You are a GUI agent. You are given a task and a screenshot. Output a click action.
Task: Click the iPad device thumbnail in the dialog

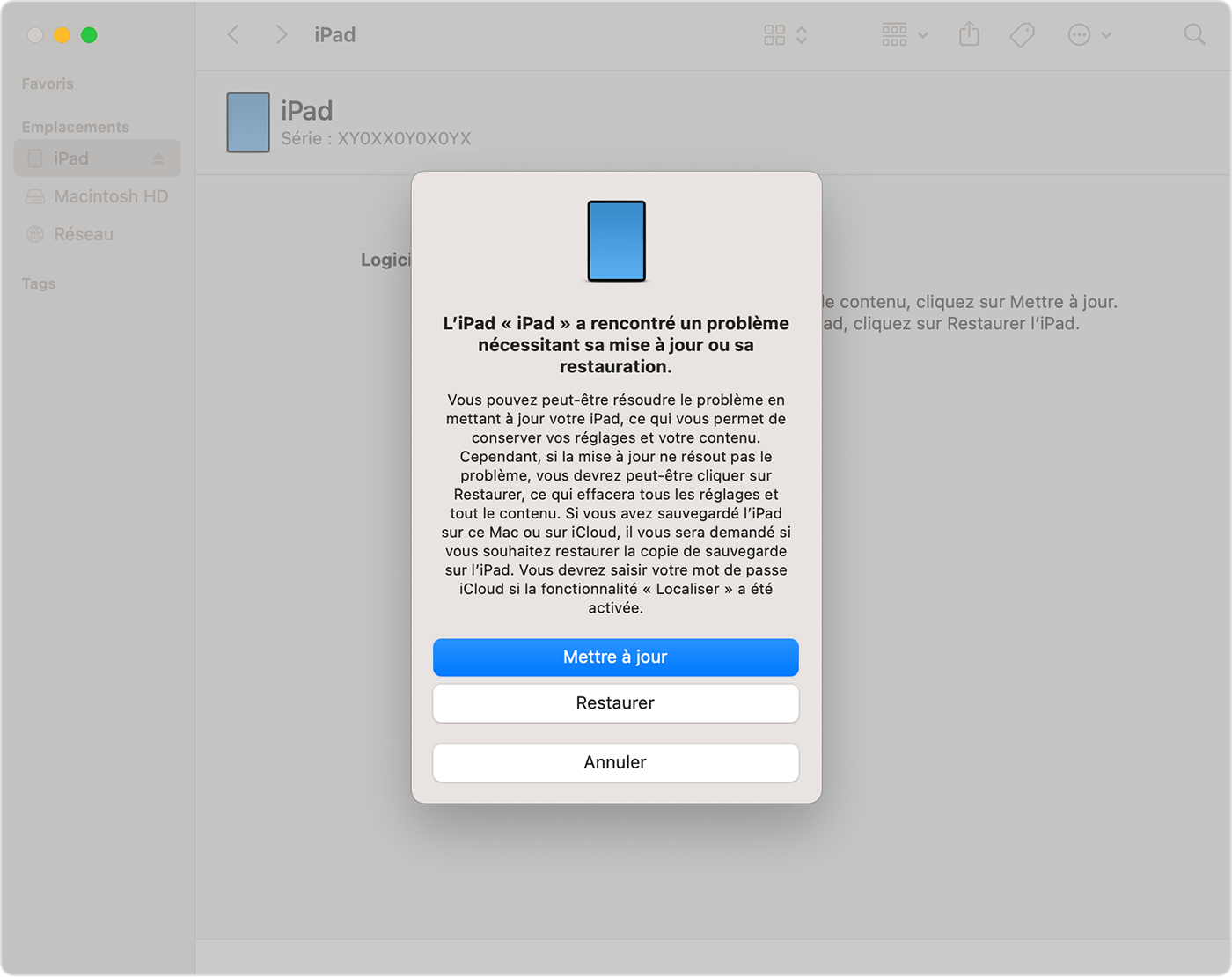coord(616,241)
